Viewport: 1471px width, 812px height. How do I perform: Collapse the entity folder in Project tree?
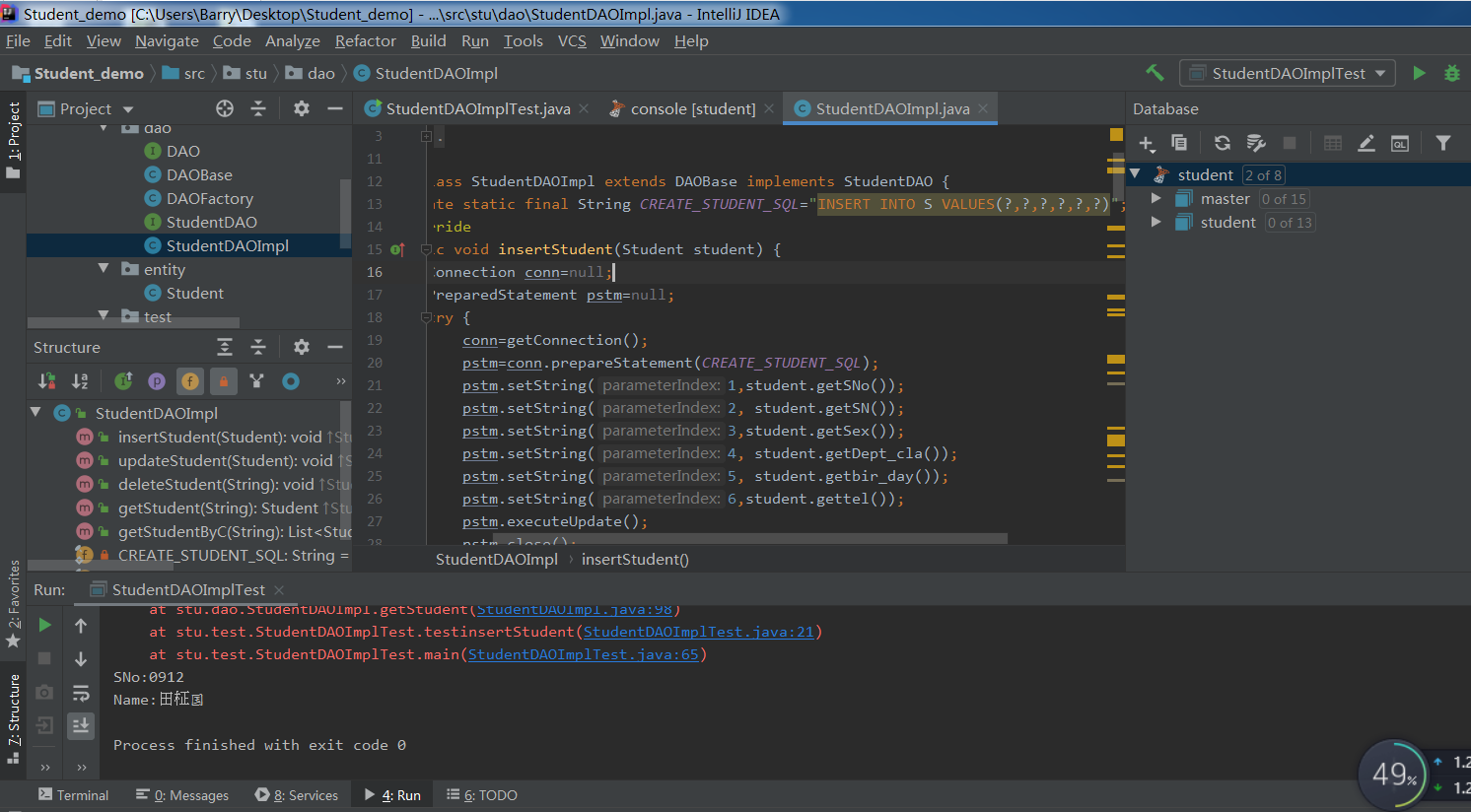[104, 269]
